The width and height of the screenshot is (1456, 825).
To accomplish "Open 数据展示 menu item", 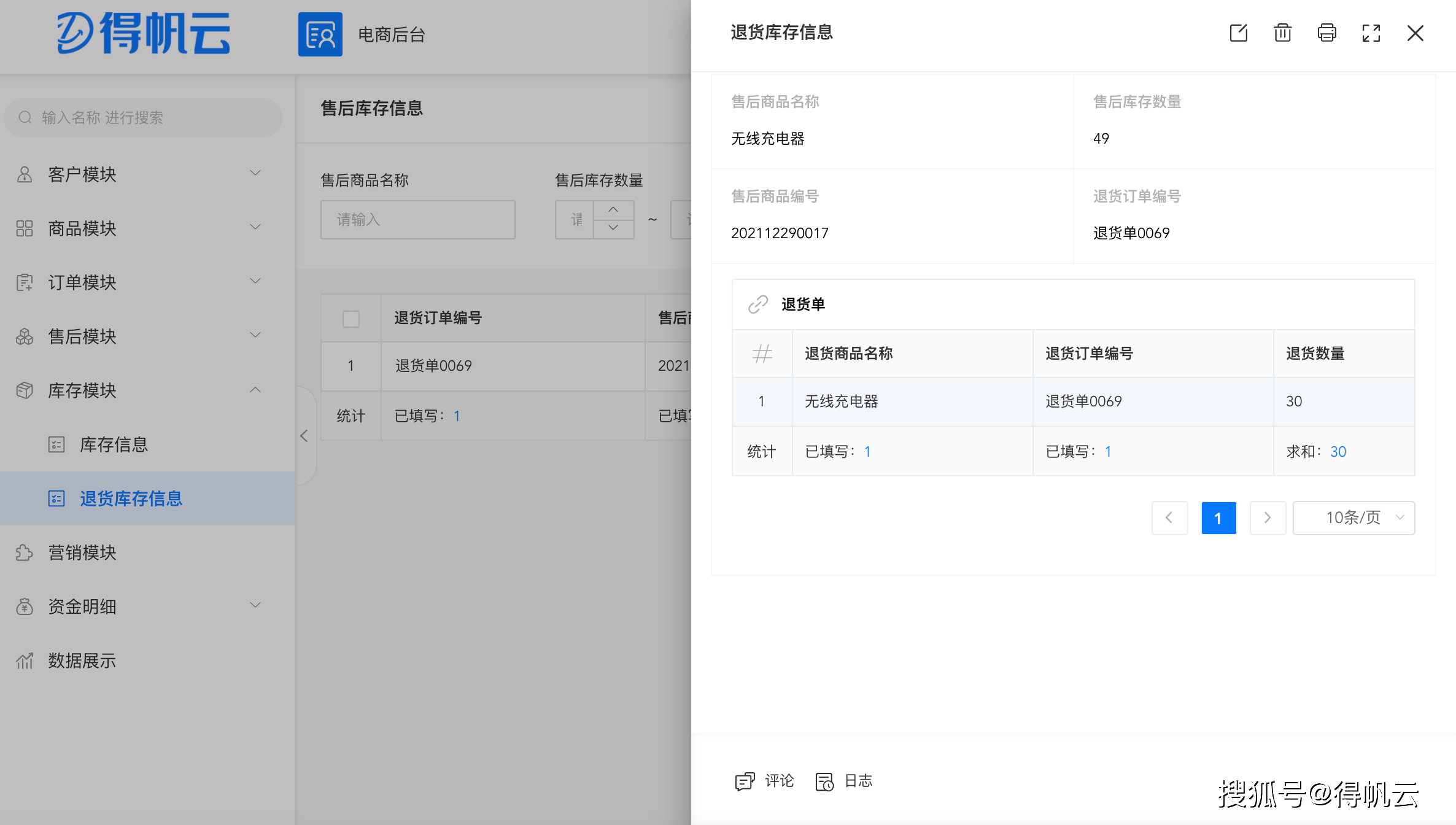I will click(82, 660).
